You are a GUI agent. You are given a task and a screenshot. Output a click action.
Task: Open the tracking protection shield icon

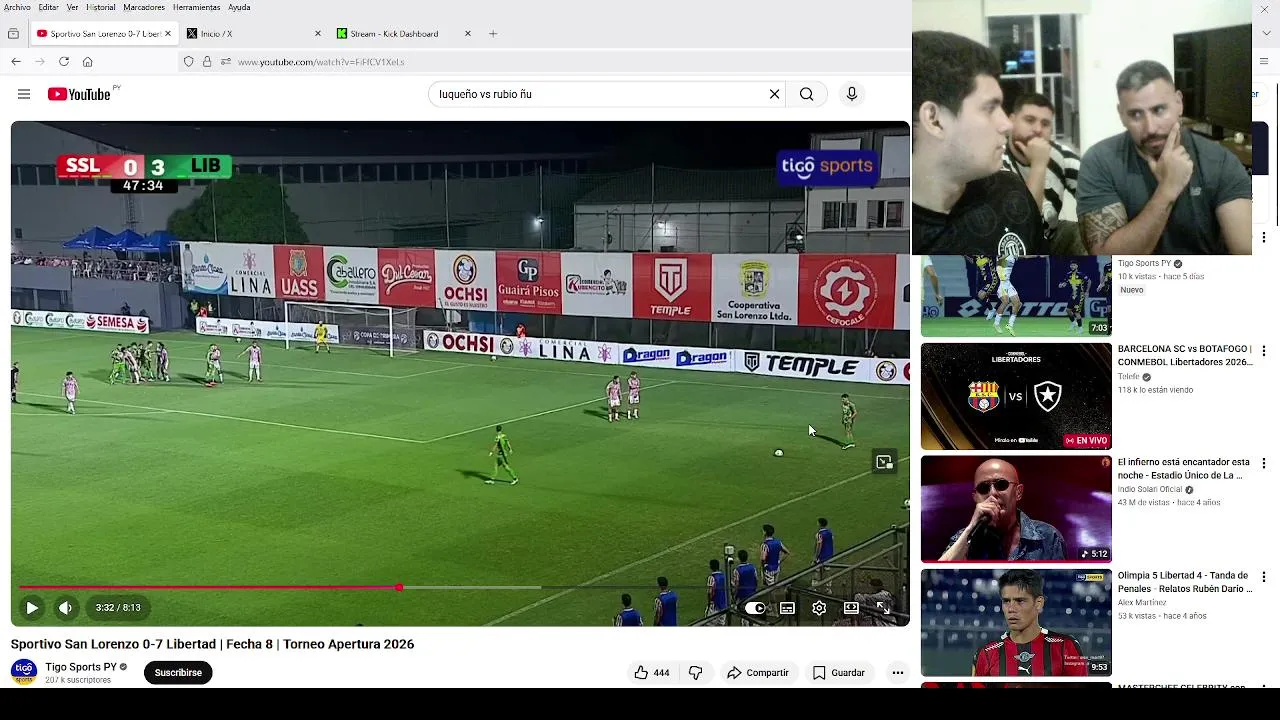(x=188, y=62)
